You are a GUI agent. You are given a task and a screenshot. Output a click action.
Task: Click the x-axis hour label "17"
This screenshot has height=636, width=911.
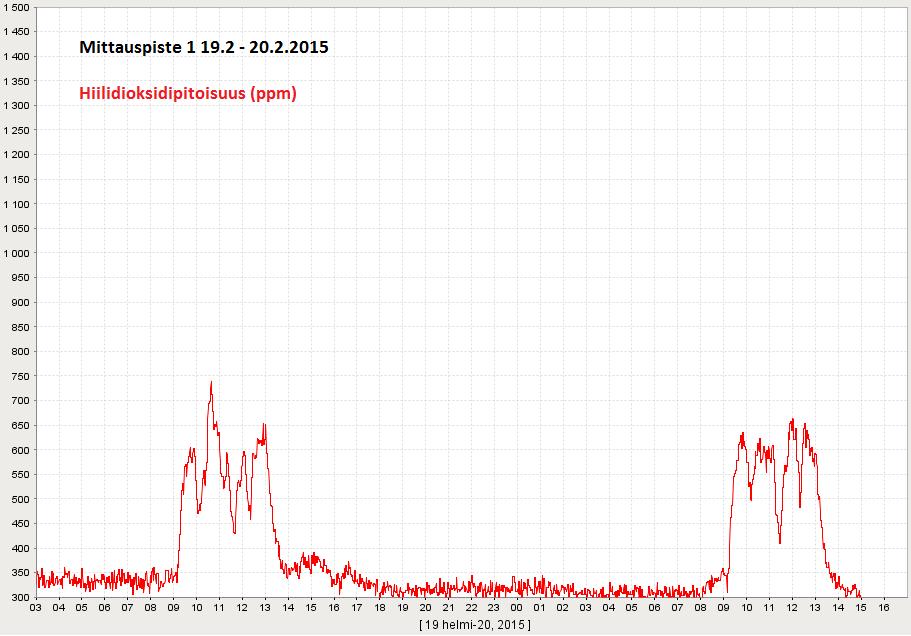[357, 608]
